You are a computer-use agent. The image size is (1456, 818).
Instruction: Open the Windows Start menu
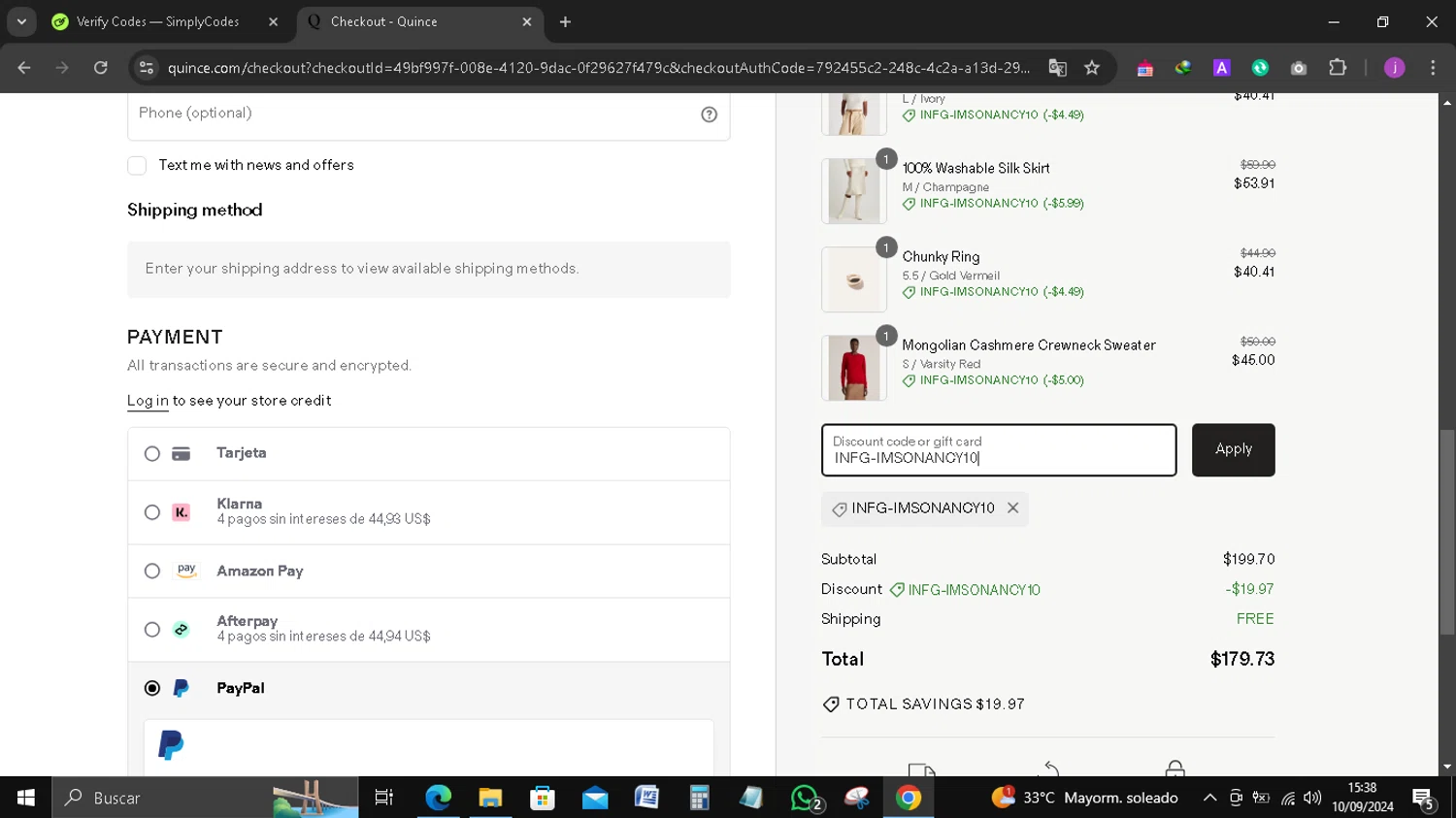[26, 798]
